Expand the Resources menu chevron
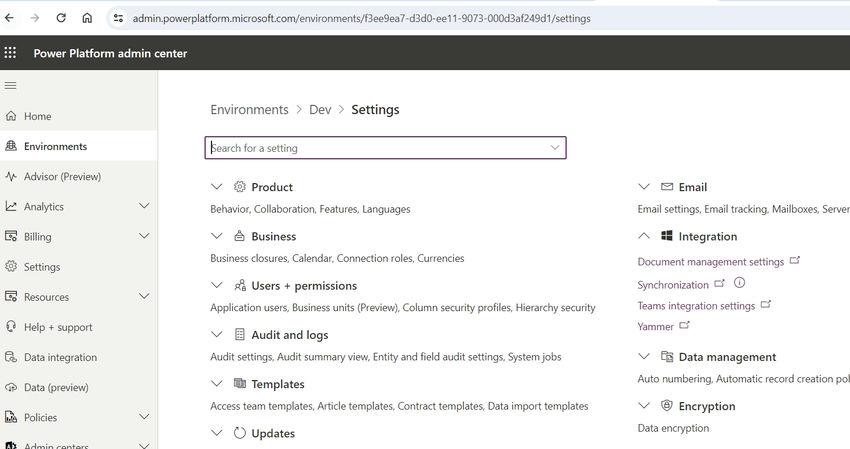This screenshot has height=449, width=850. [x=144, y=296]
